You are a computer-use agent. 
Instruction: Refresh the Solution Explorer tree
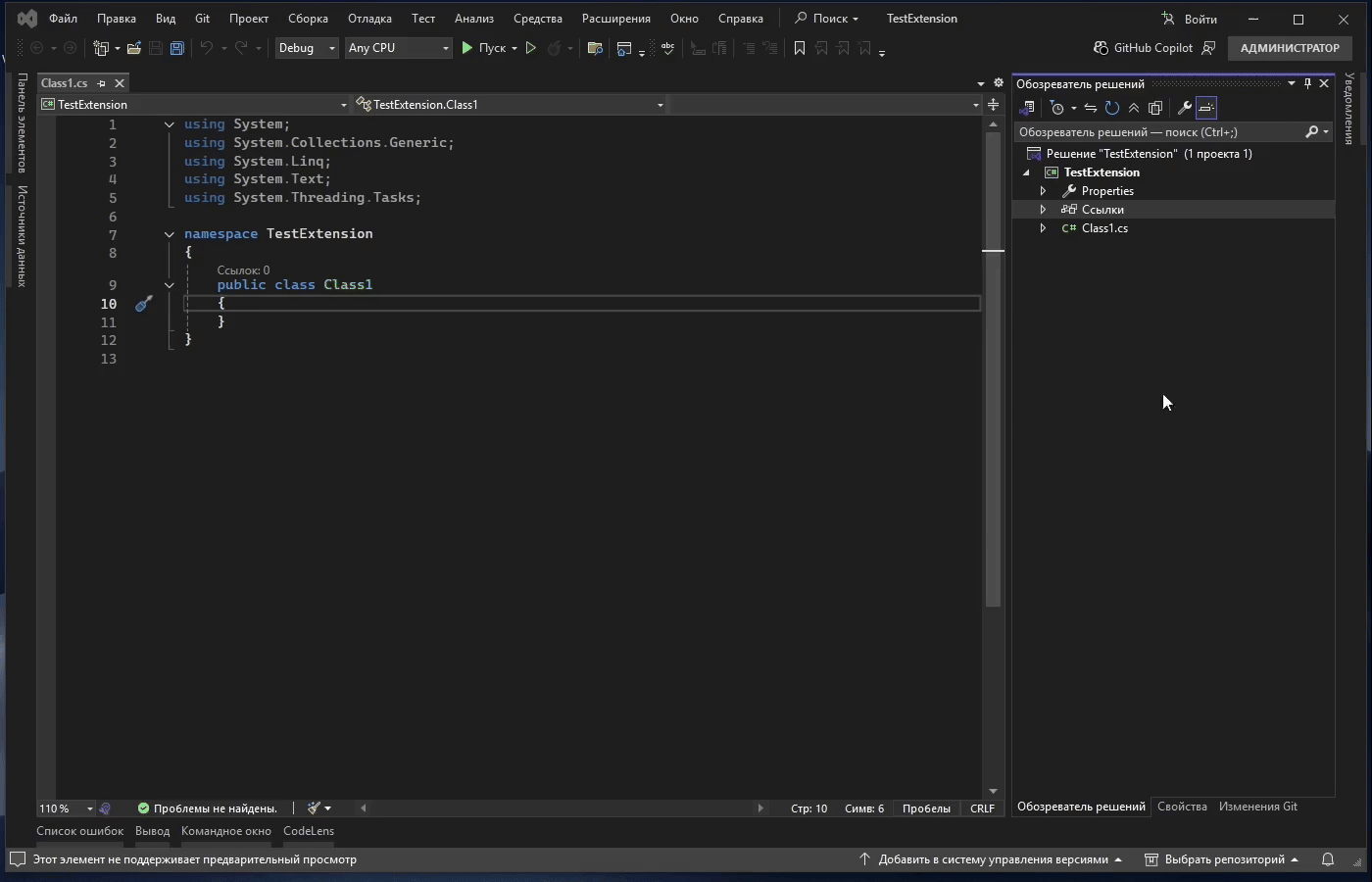(1112, 108)
